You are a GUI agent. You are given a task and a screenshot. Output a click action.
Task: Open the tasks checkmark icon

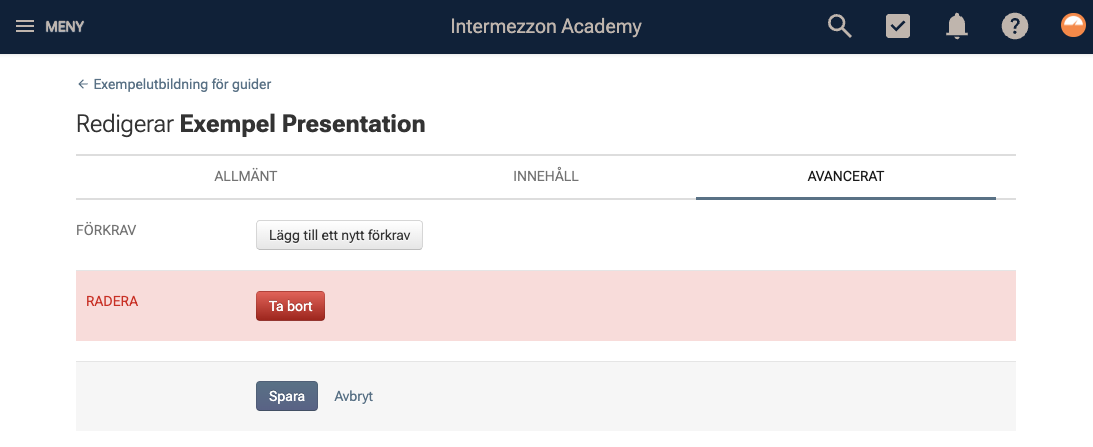coord(898,26)
